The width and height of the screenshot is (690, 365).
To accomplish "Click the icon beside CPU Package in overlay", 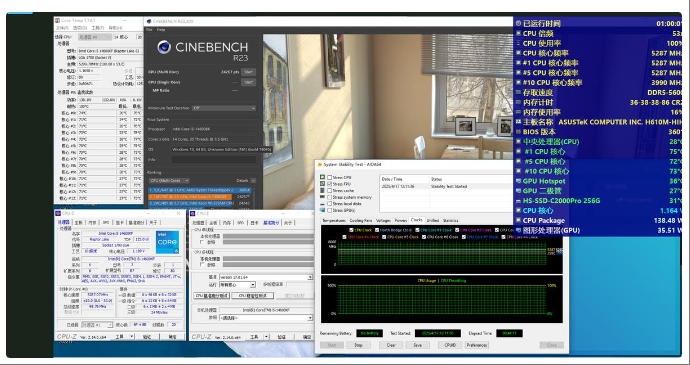I will click(x=518, y=221).
